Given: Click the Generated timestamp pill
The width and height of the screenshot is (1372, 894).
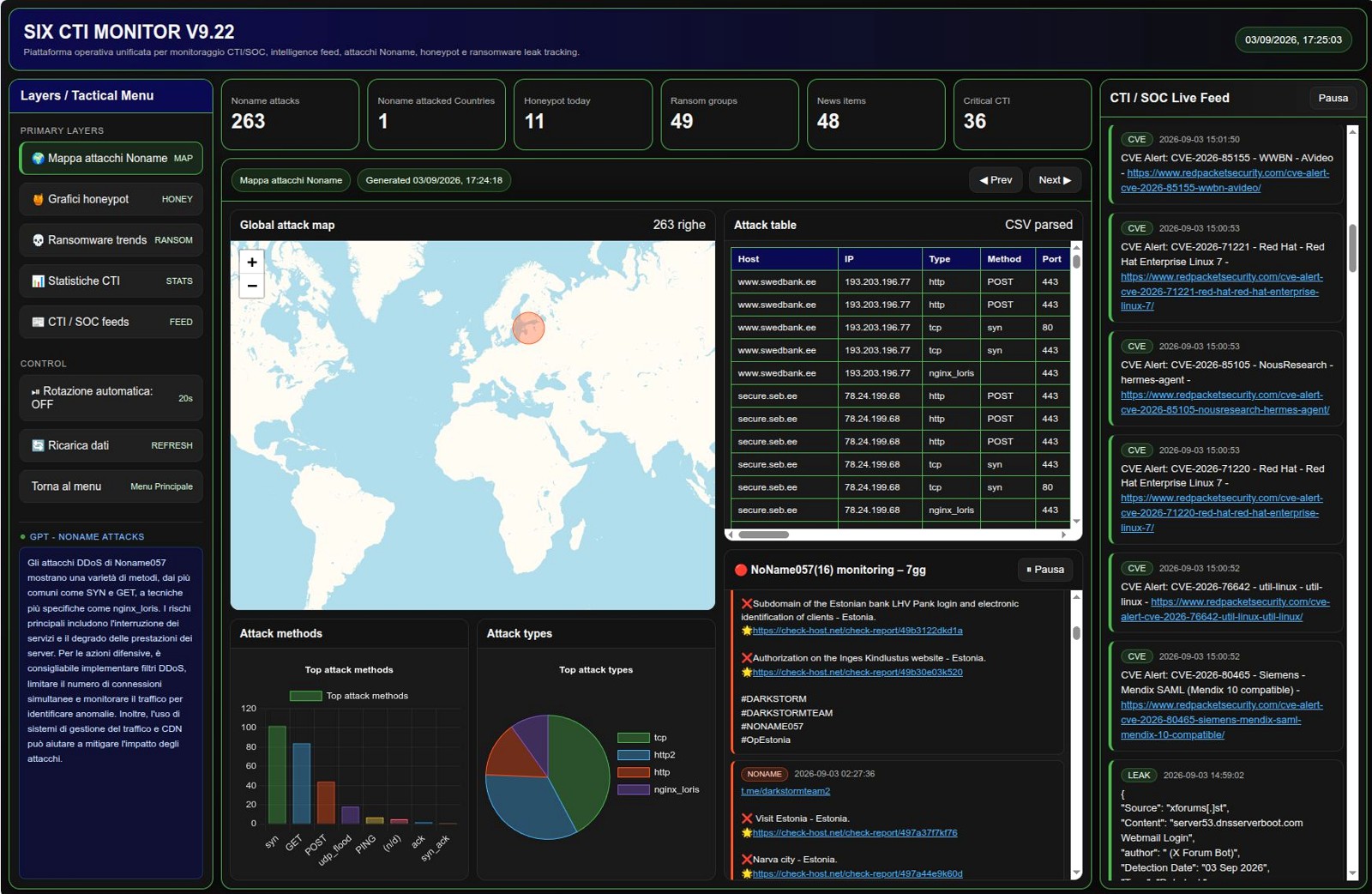Looking at the screenshot, I should click(434, 180).
